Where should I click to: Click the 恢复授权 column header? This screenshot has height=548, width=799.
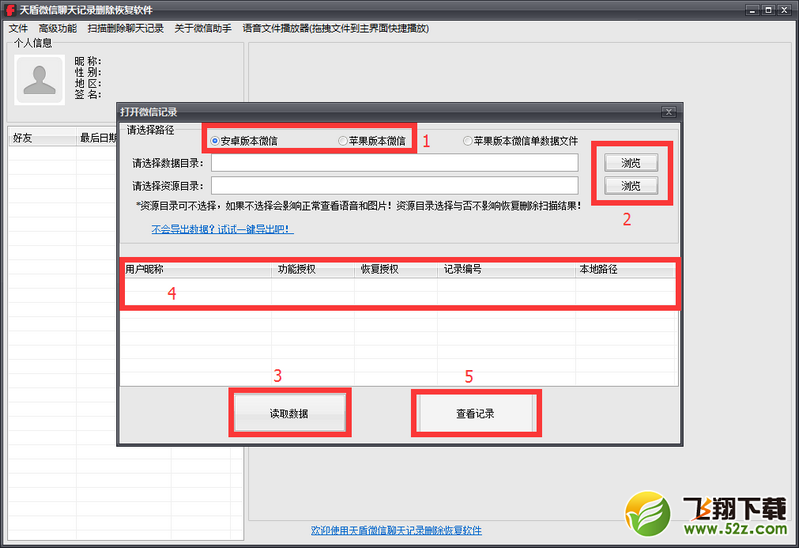[396, 270]
